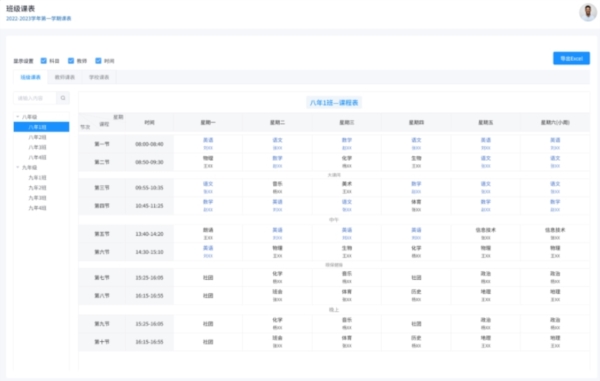Click Thursday eighth period 历史 cell
Screen dimensions: 600x381
tap(416, 296)
